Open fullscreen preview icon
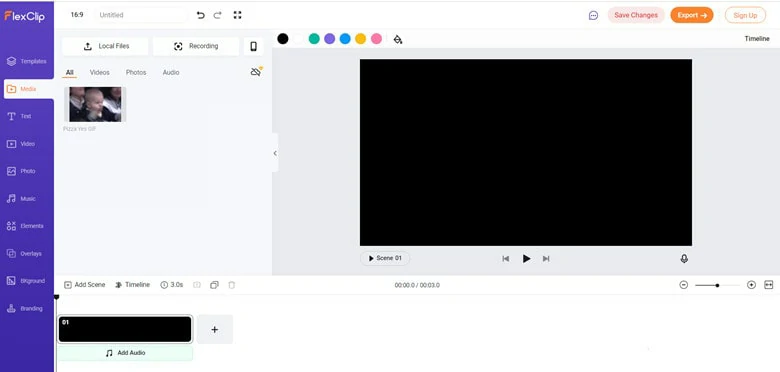Screen dimensions: 780x372 [x=237, y=15]
